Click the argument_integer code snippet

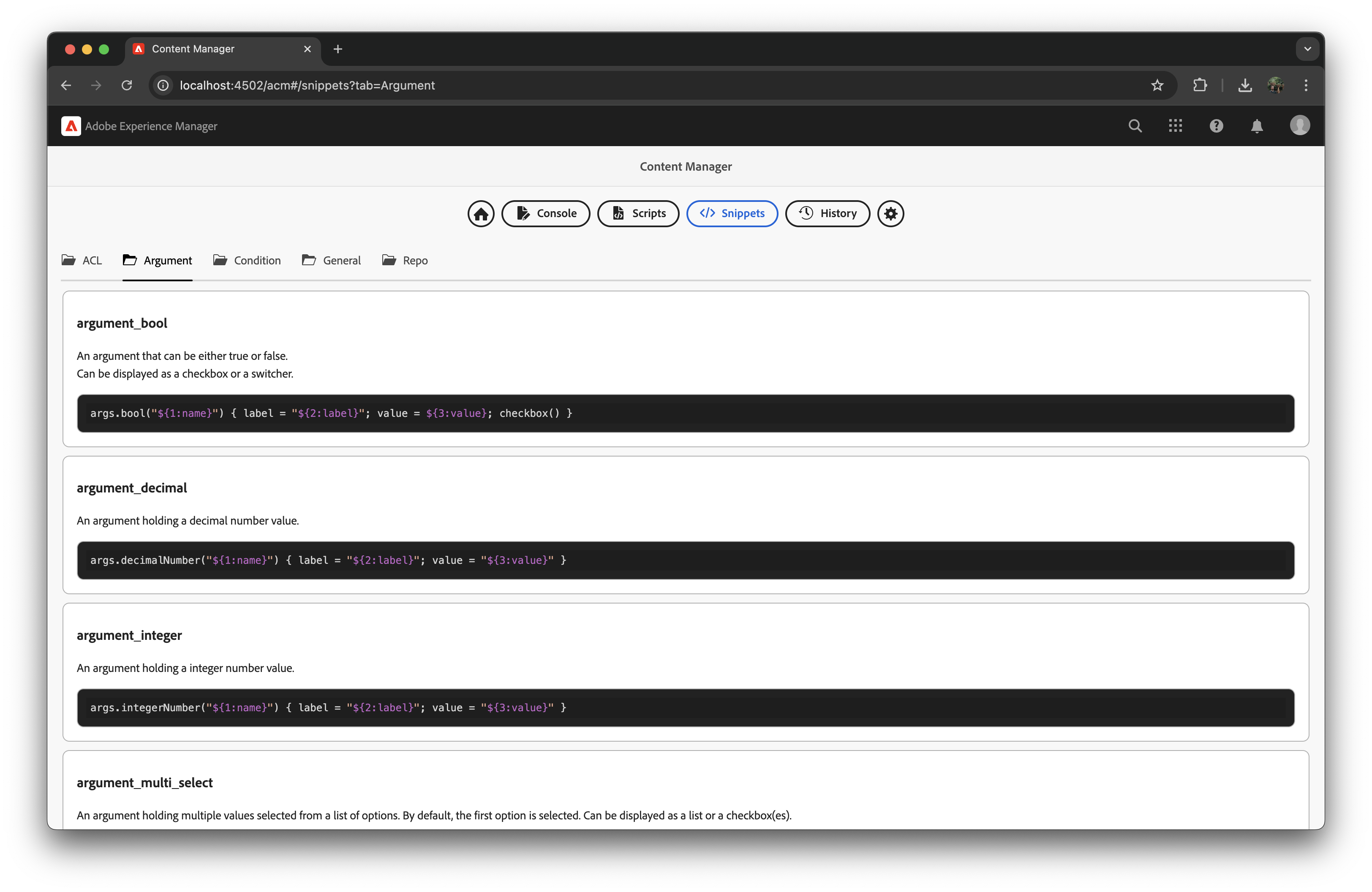tap(686, 707)
